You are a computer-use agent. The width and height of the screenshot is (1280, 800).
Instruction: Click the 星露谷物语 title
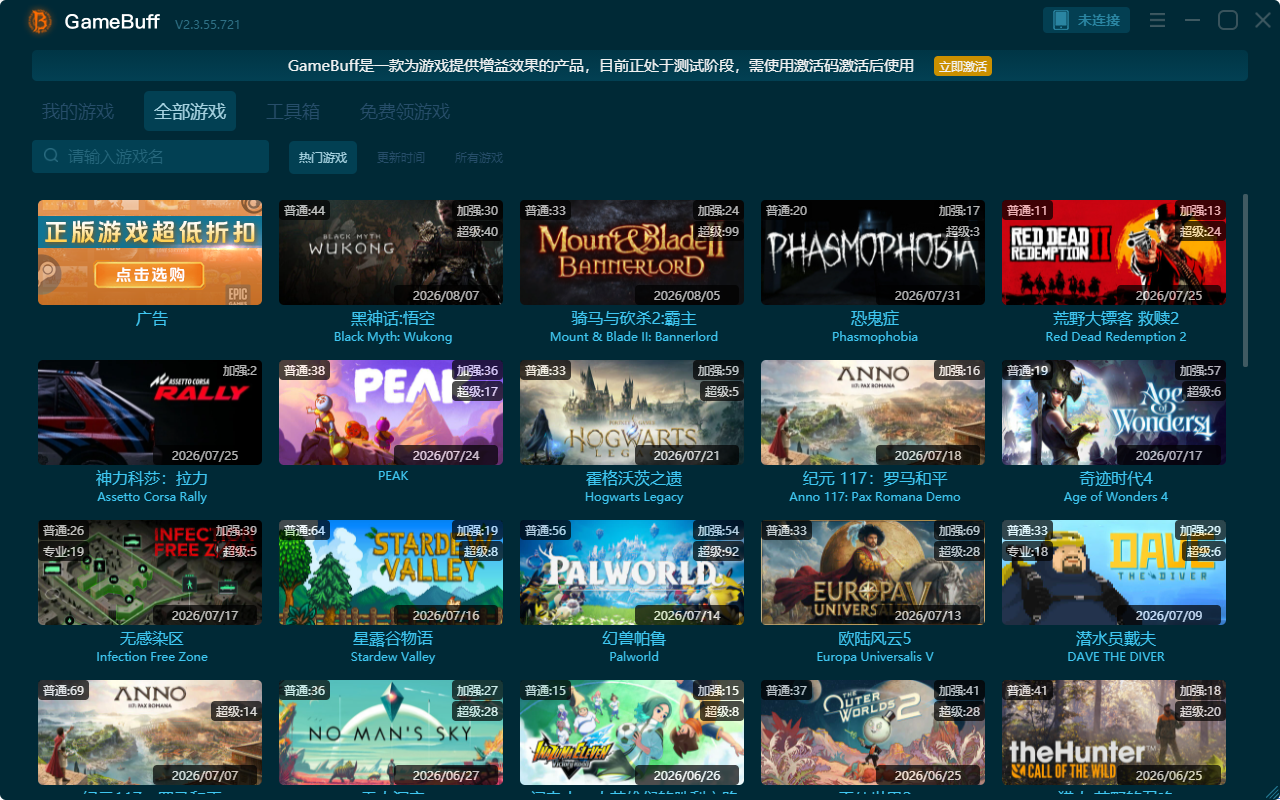[x=393, y=639]
